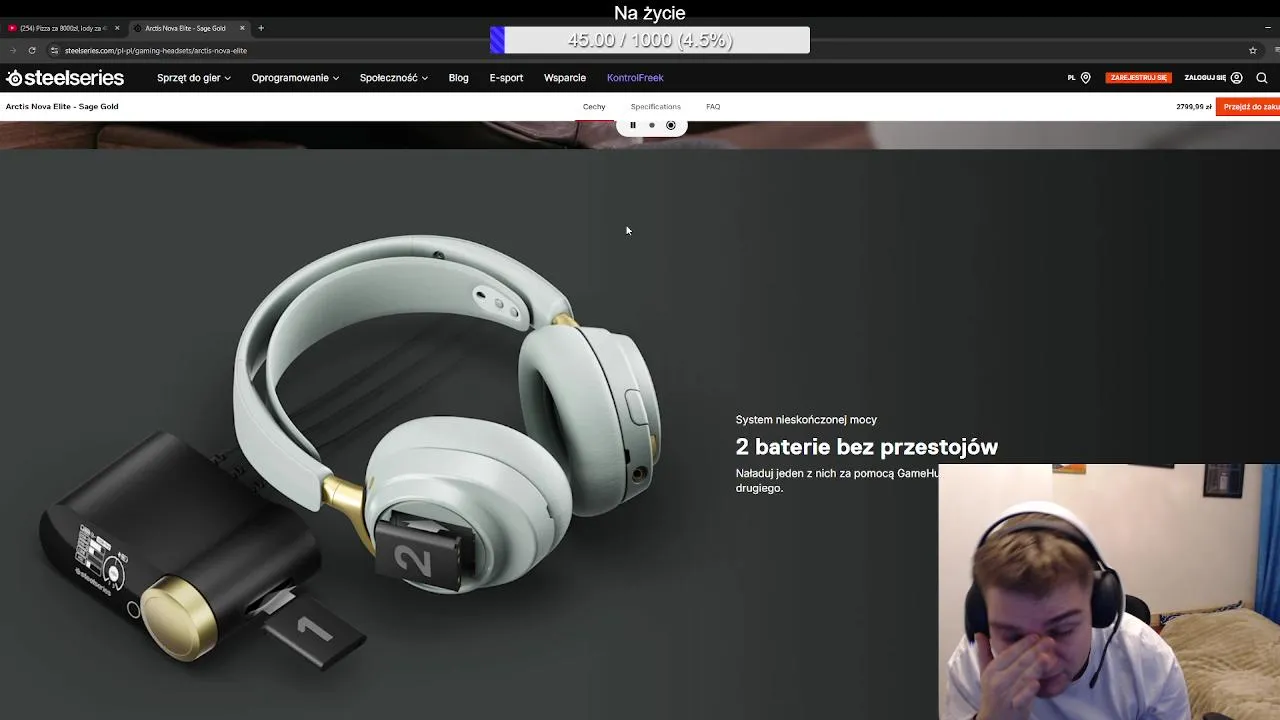Pause the hero carousel

coord(633,126)
